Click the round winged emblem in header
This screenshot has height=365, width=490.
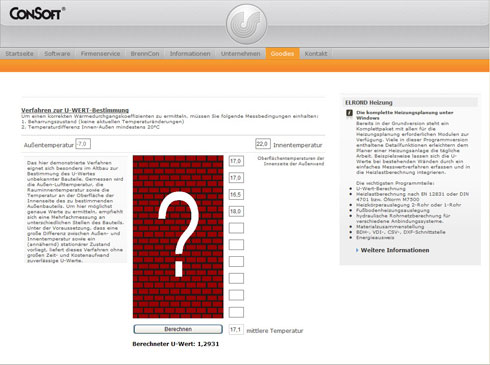(246, 24)
